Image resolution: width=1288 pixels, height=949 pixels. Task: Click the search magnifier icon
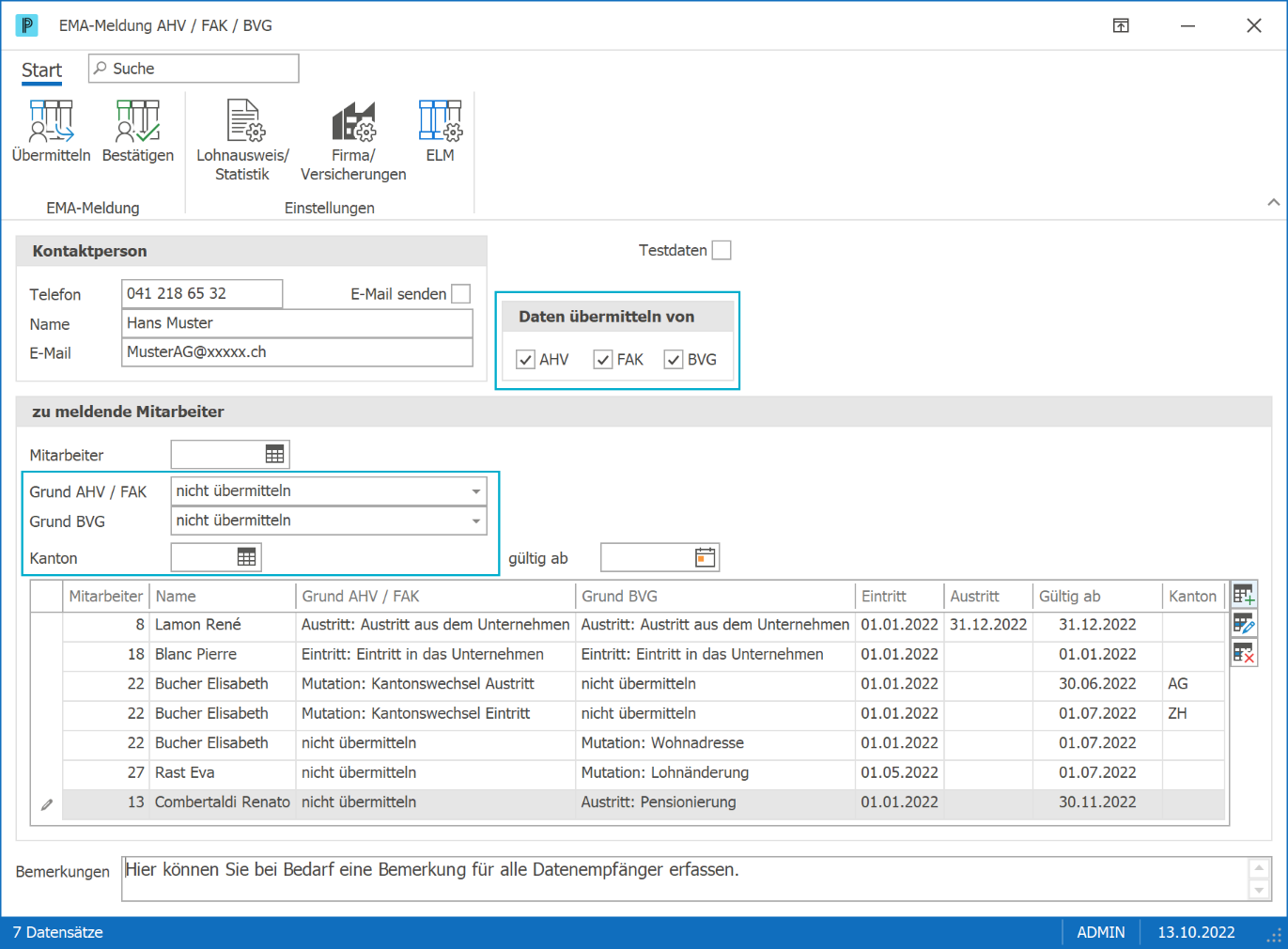tap(101, 69)
